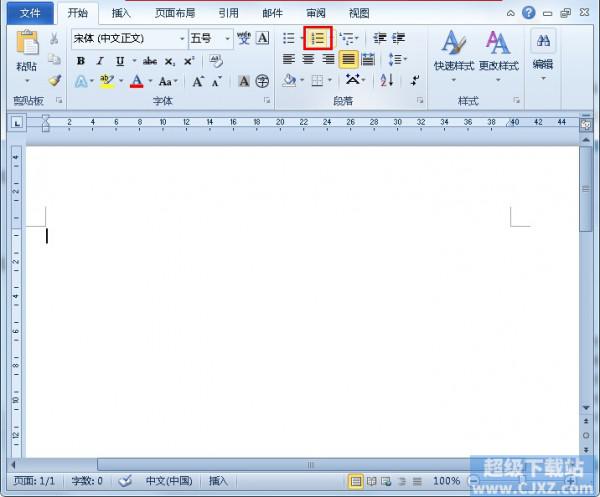The width and height of the screenshot is (600, 497).
Task: Open the Change Case Aa menu
Action: pyautogui.click(x=168, y=81)
